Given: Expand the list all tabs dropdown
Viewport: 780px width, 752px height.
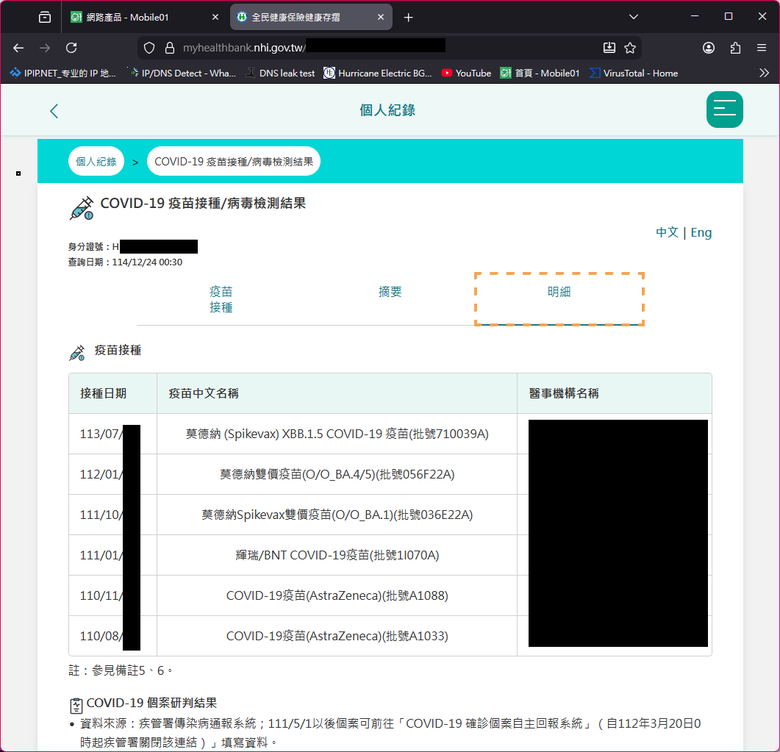Looking at the screenshot, I should (634, 17).
